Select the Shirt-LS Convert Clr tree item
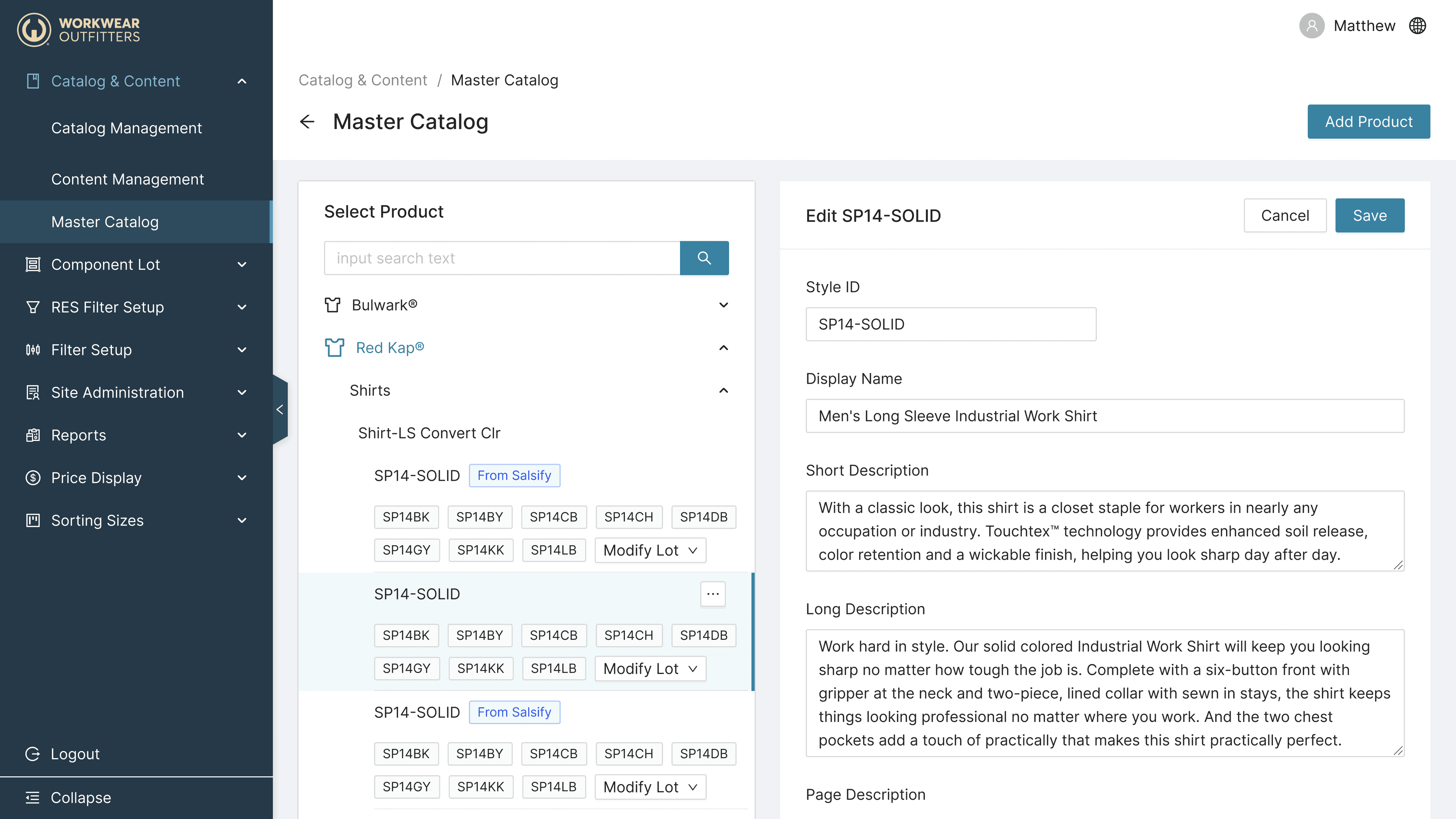 (429, 433)
